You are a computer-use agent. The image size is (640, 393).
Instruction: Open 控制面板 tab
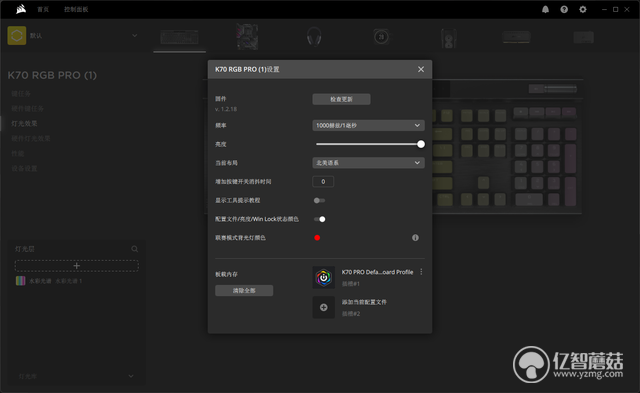(x=76, y=9)
